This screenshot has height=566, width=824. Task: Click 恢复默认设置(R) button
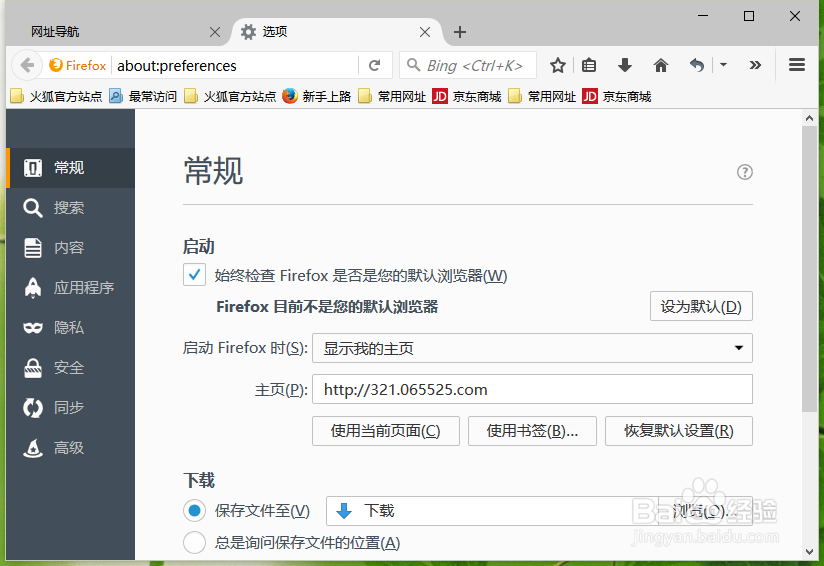point(678,431)
